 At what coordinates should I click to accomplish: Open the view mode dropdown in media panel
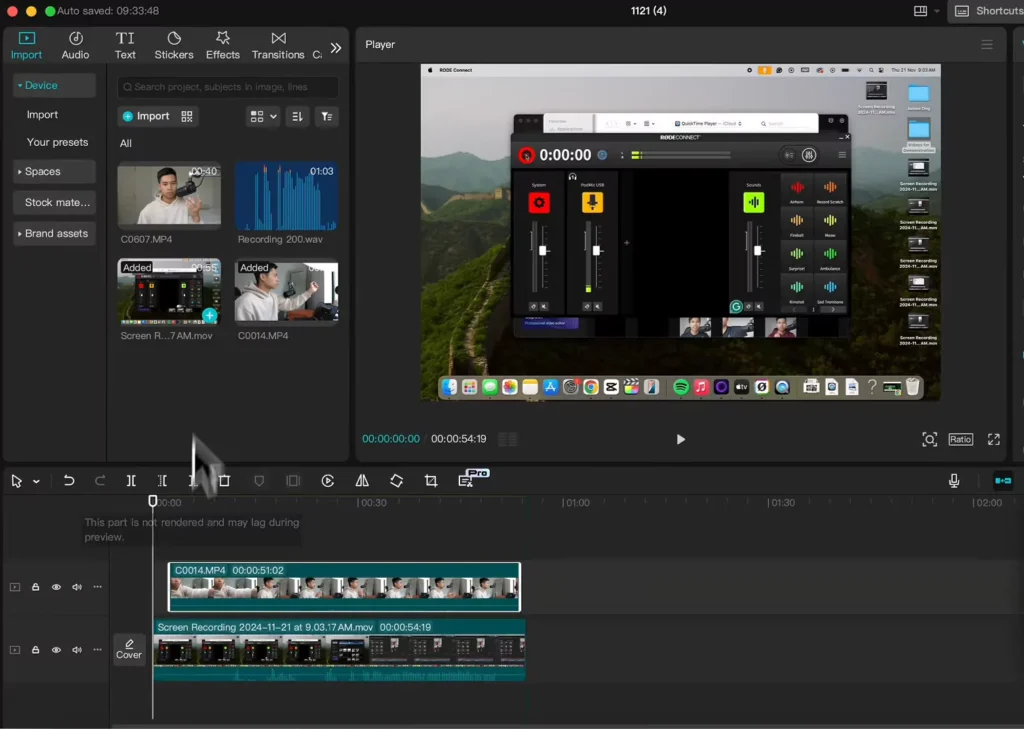[x=263, y=116]
